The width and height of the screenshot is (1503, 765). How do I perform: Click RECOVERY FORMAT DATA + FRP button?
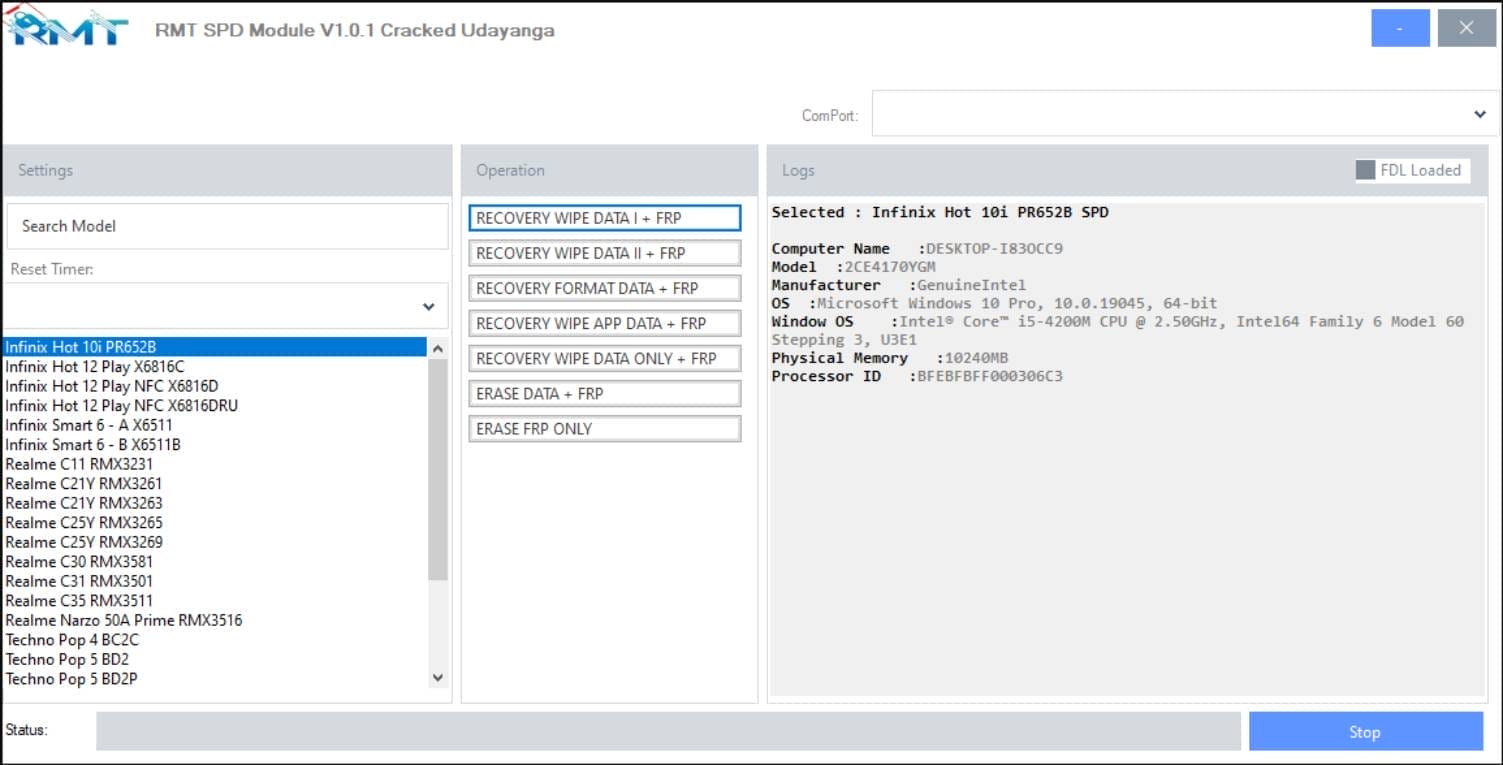pyautogui.click(x=604, y=288)
